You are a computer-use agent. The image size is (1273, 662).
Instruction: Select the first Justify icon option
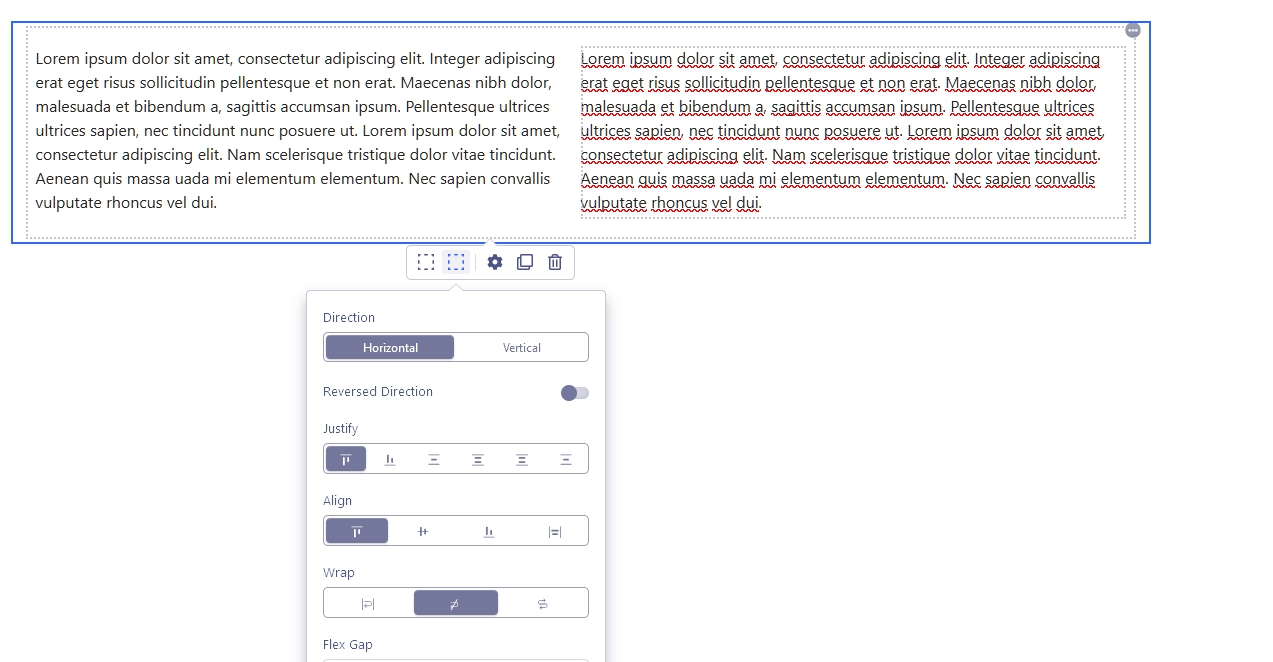point(346,459)
